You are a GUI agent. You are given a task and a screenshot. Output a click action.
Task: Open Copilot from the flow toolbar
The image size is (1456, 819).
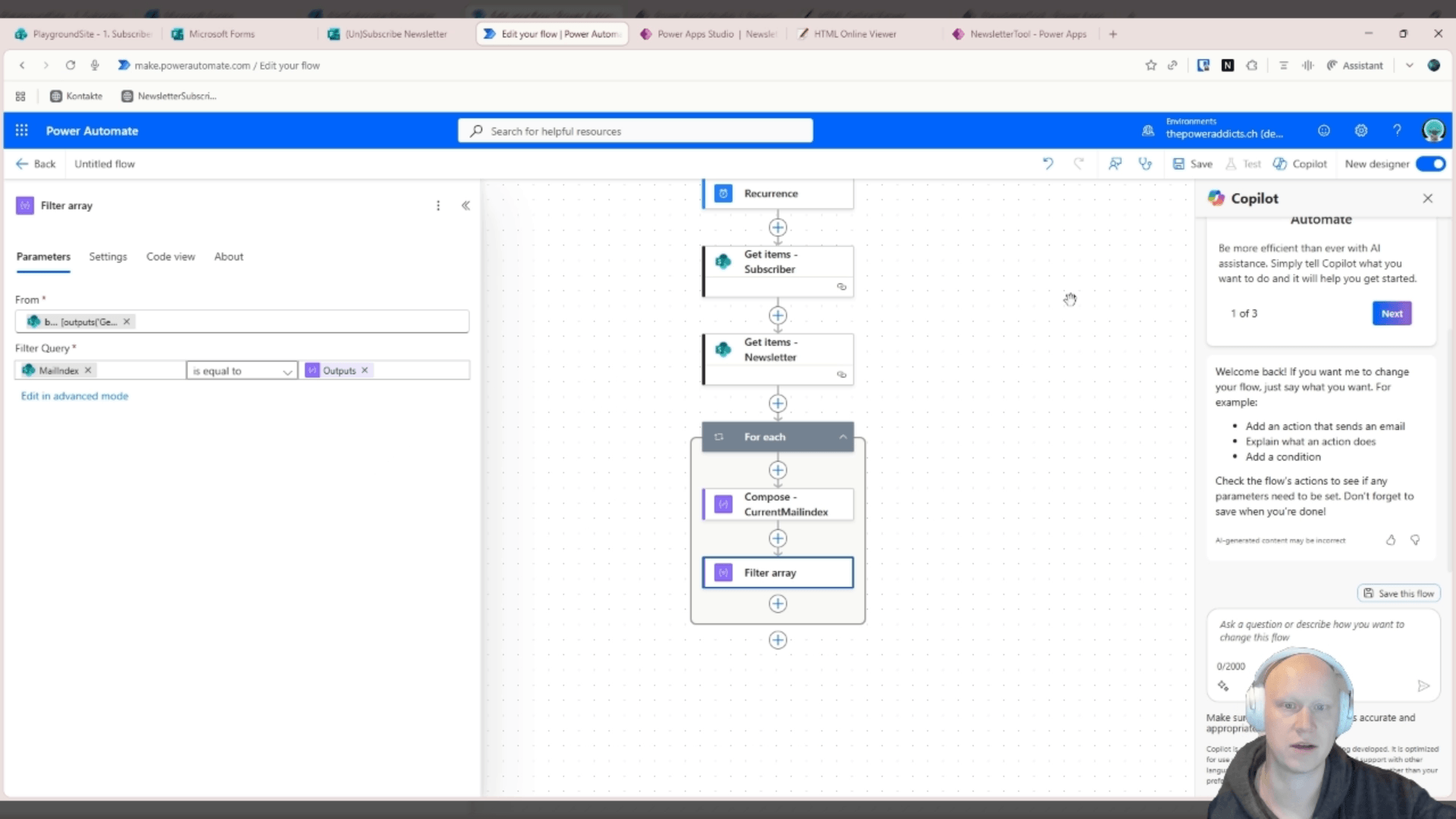(x=1300, y=164)
